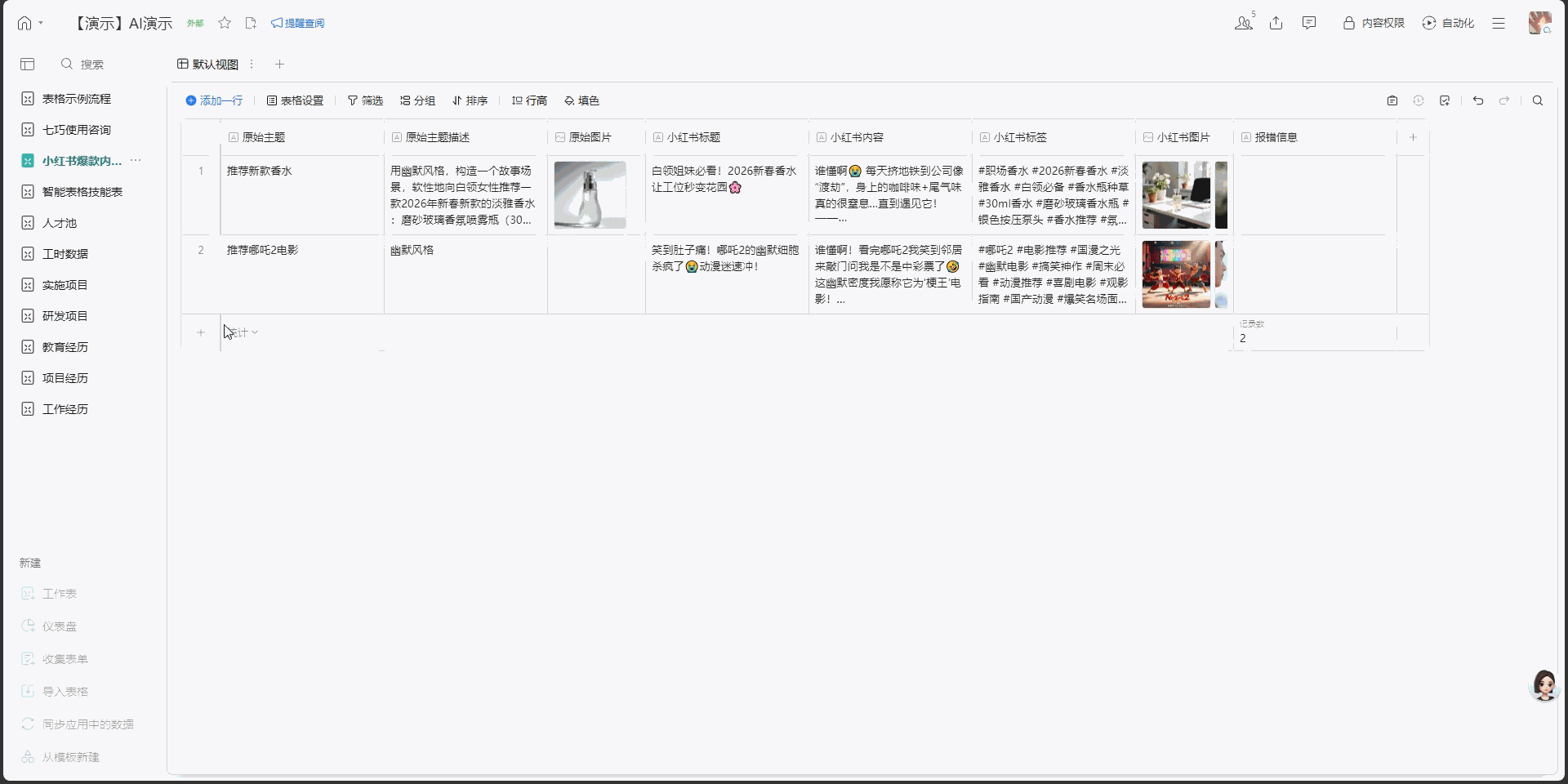Click 添加一行 to add row
Image resolution: width=1568 pixels, height=784 pixels.
(x=215, y=100)
